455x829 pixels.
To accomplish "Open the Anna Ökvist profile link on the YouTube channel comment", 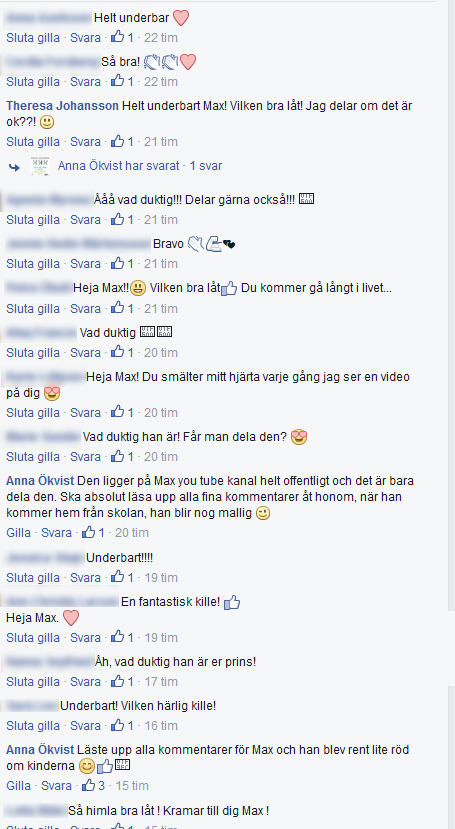I will tap(41, 482).
